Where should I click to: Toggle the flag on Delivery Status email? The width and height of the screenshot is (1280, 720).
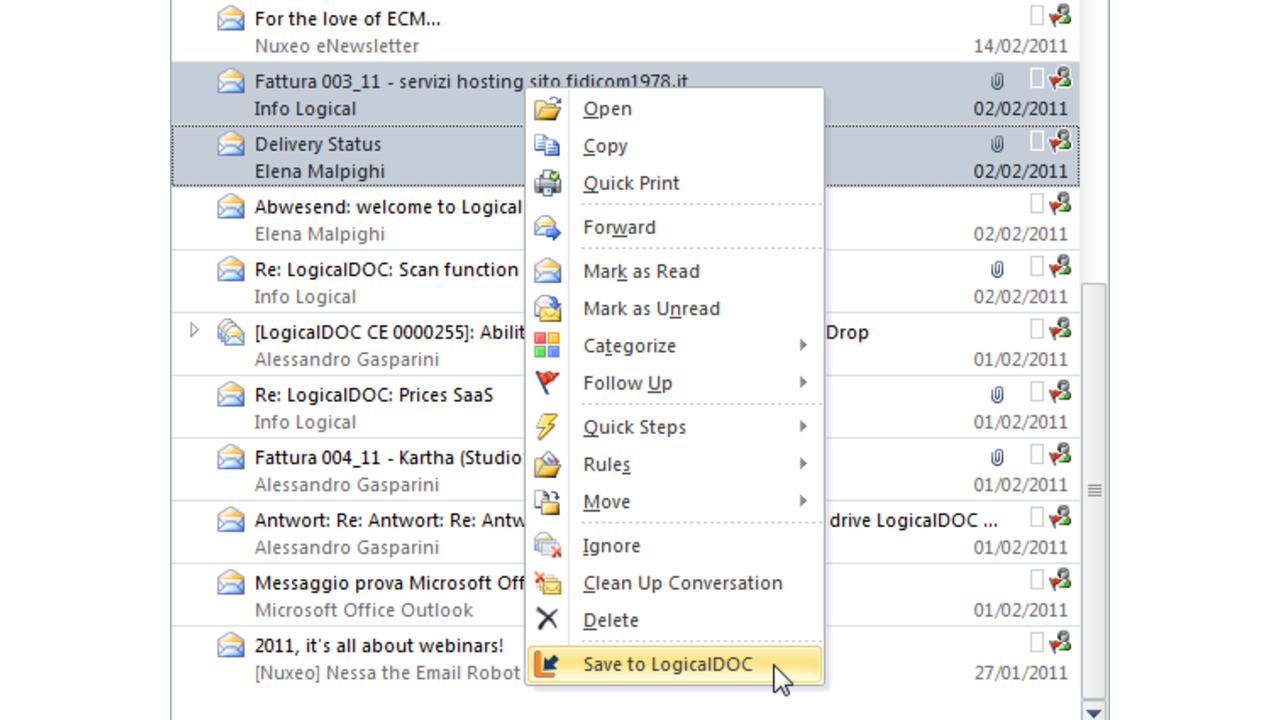[x=1037, y=142]
